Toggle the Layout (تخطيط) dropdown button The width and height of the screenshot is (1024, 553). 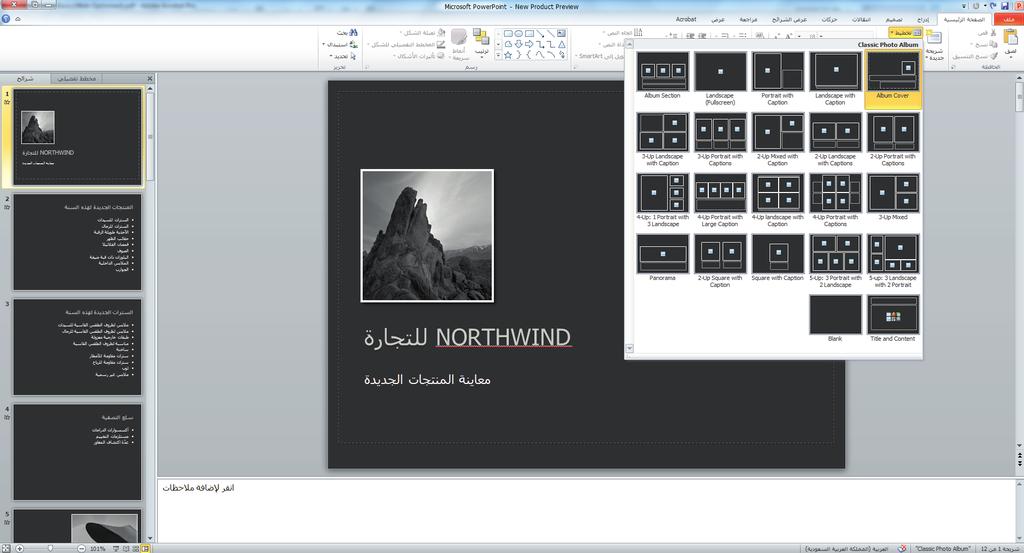pos(905,33)
